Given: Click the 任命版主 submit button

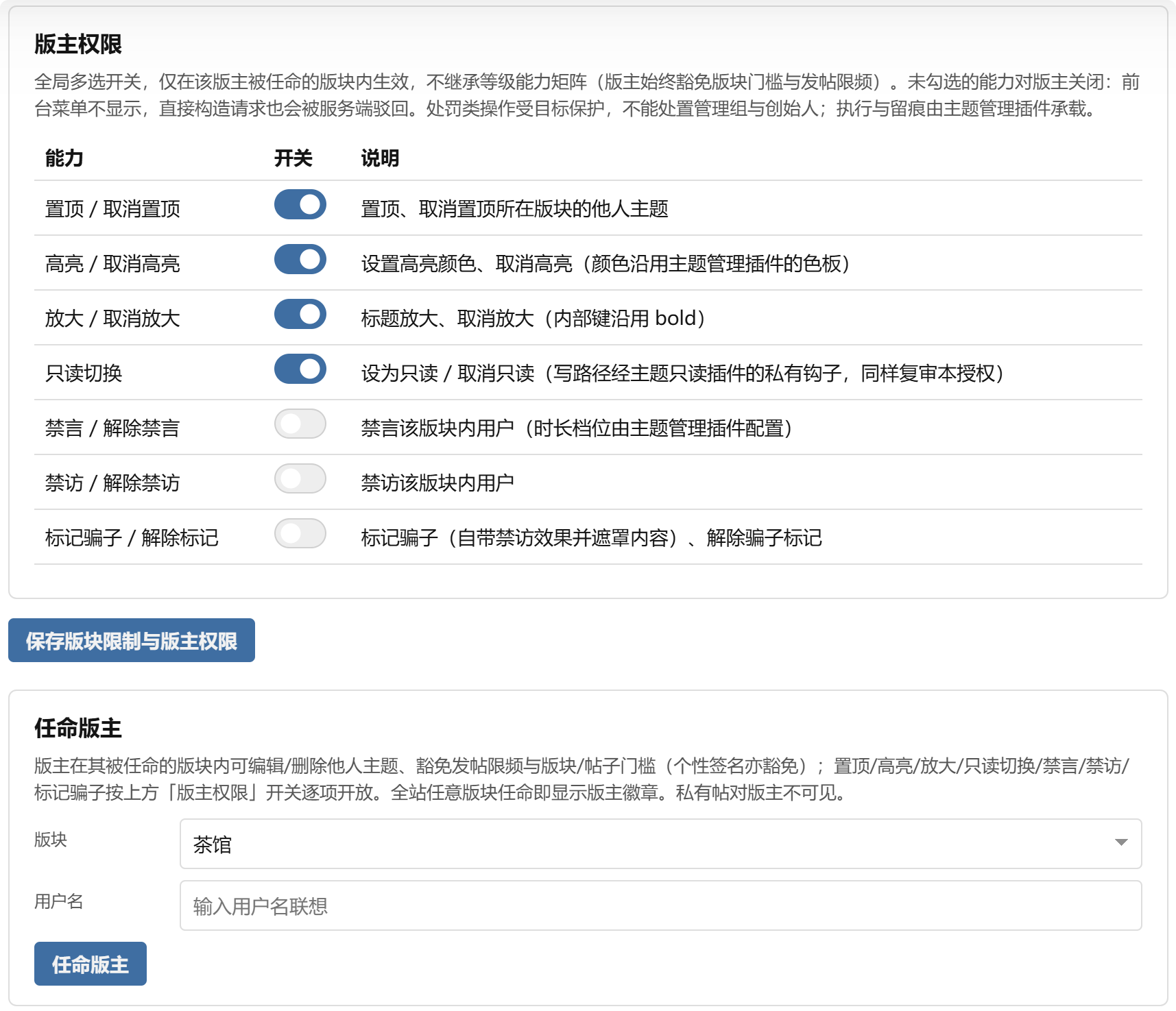Looking at the screenshot, I should [x=91, y=964].
